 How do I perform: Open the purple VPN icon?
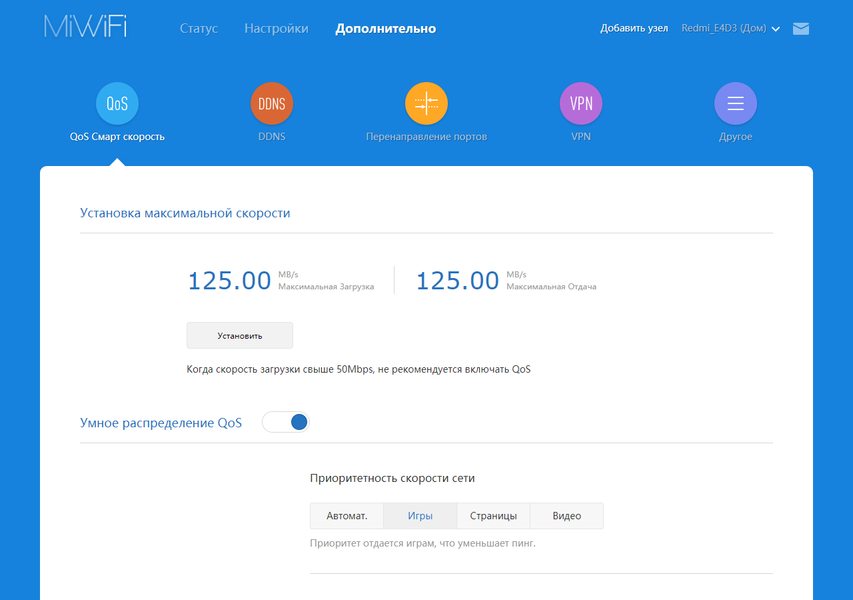580,103
